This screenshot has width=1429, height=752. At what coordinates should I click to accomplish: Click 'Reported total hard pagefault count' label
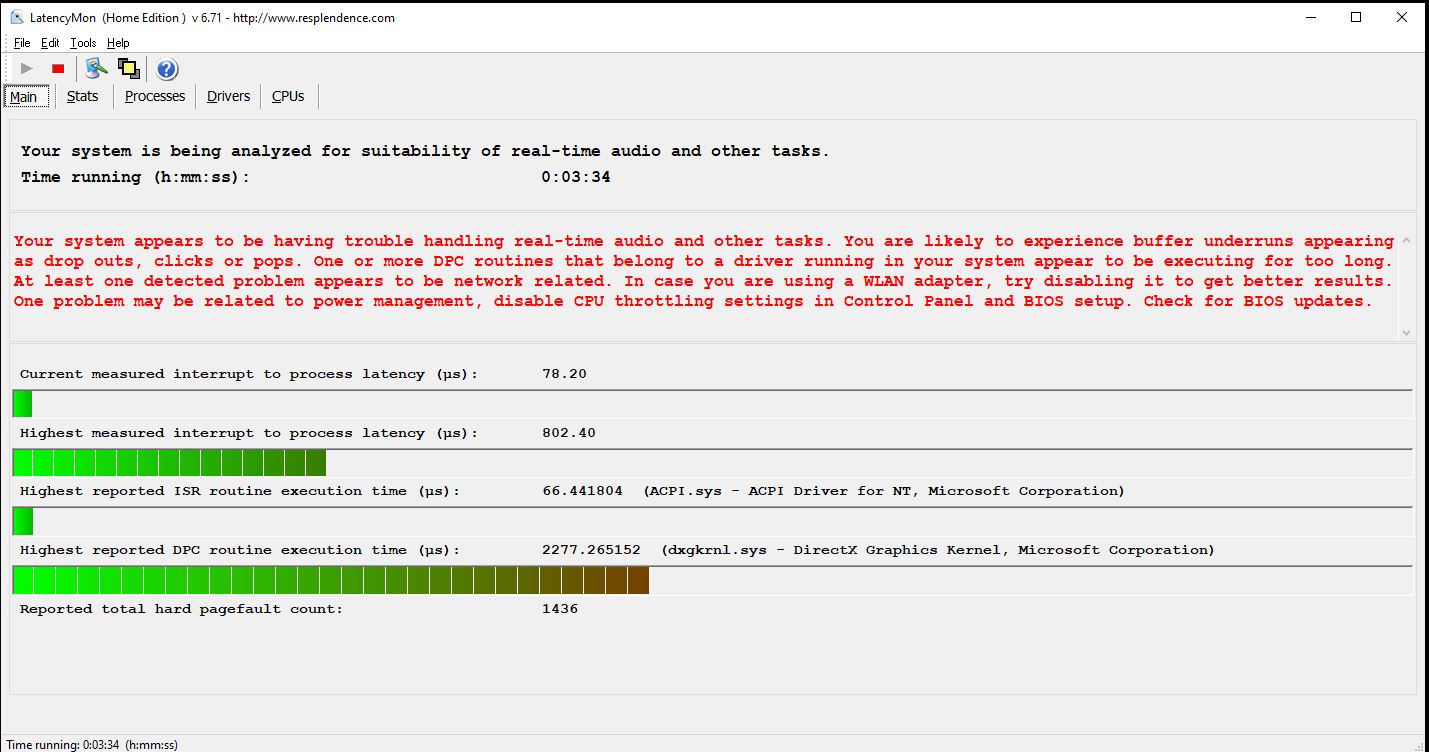pyautogui.click(x=181, y=609)
